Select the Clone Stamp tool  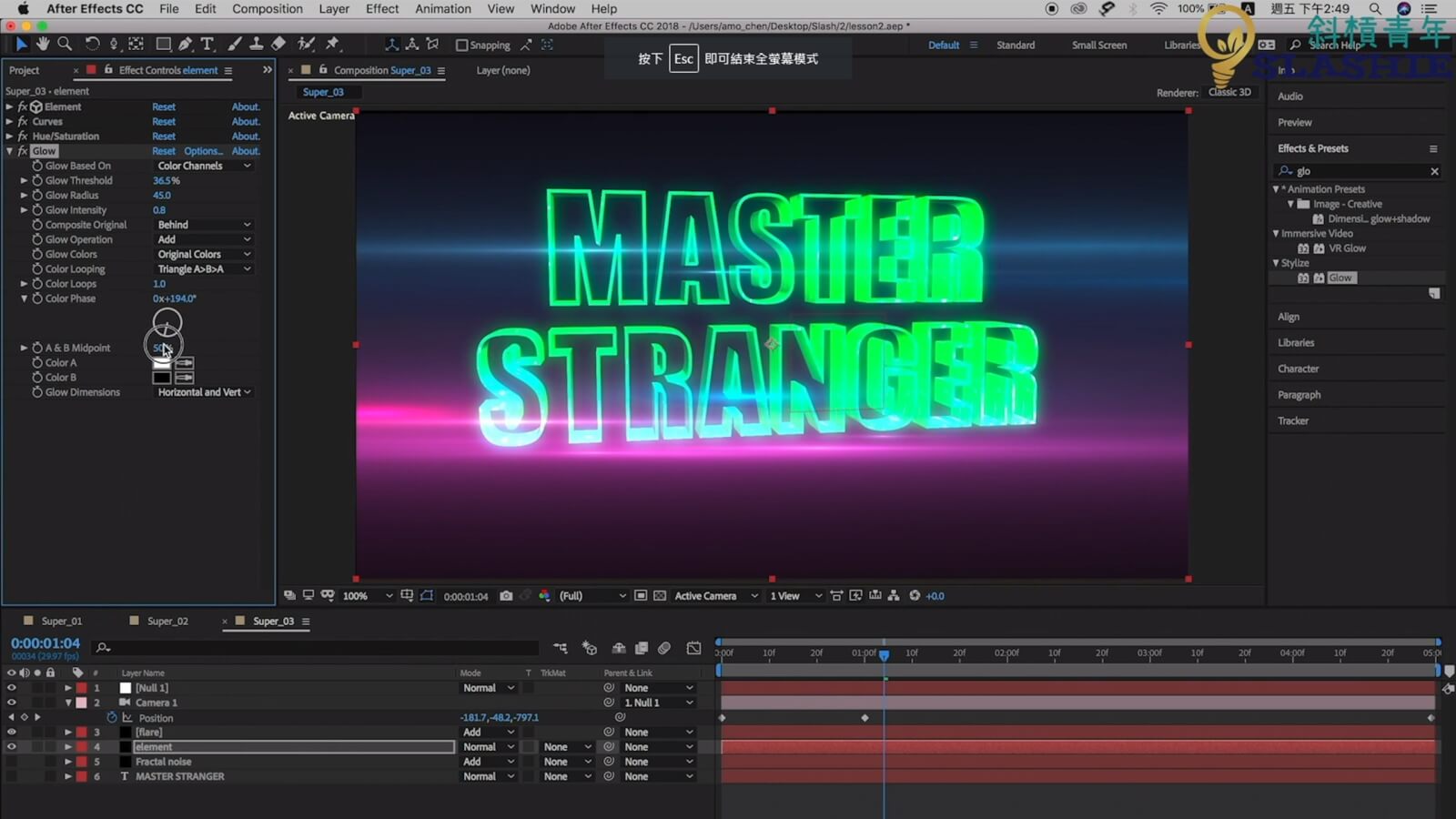point(257,44)
